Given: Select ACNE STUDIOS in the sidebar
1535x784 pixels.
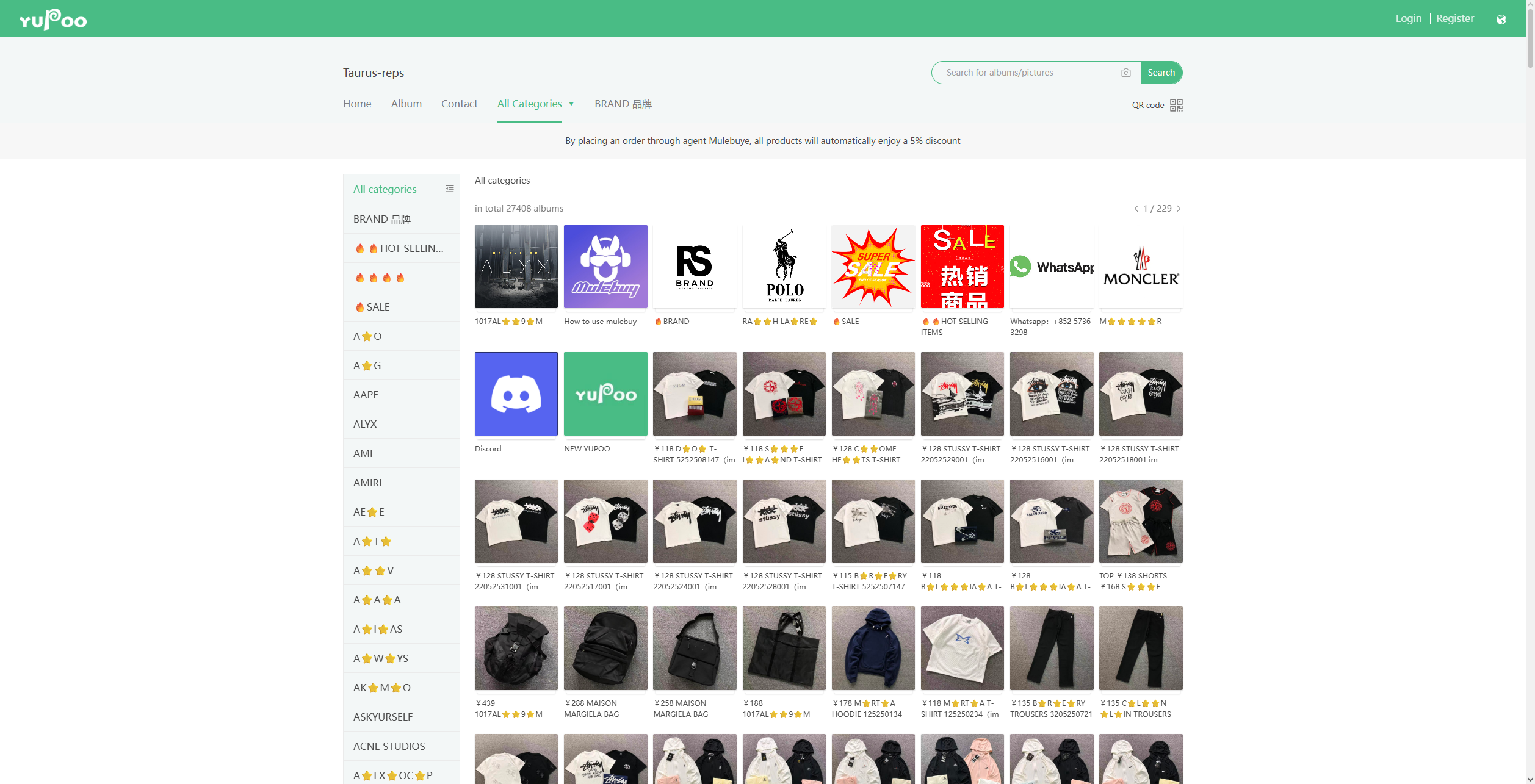Looking at the screenshot, I should tap(402, 746).
